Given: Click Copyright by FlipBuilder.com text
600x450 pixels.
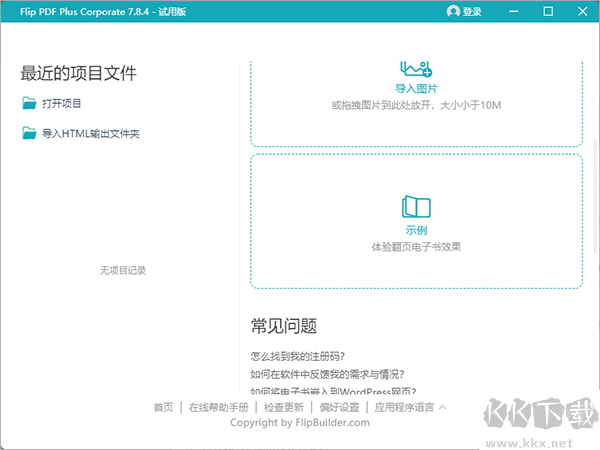Looking at the screenshot, I should [300, 422].
